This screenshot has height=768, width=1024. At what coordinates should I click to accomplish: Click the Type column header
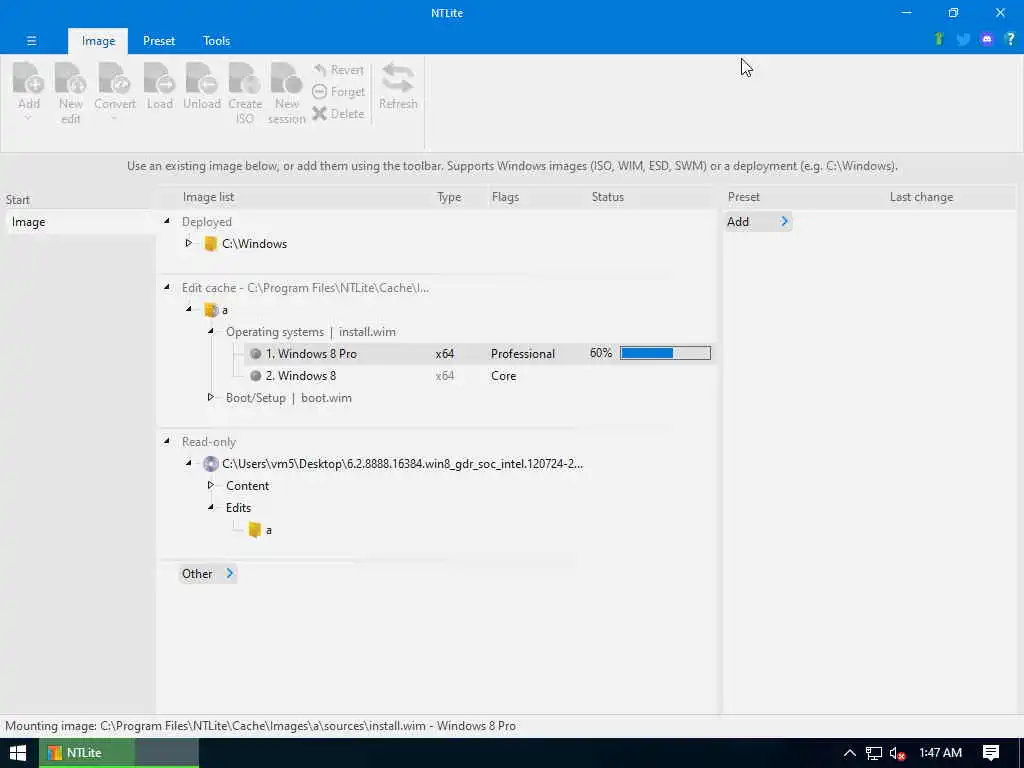(449, 197)
